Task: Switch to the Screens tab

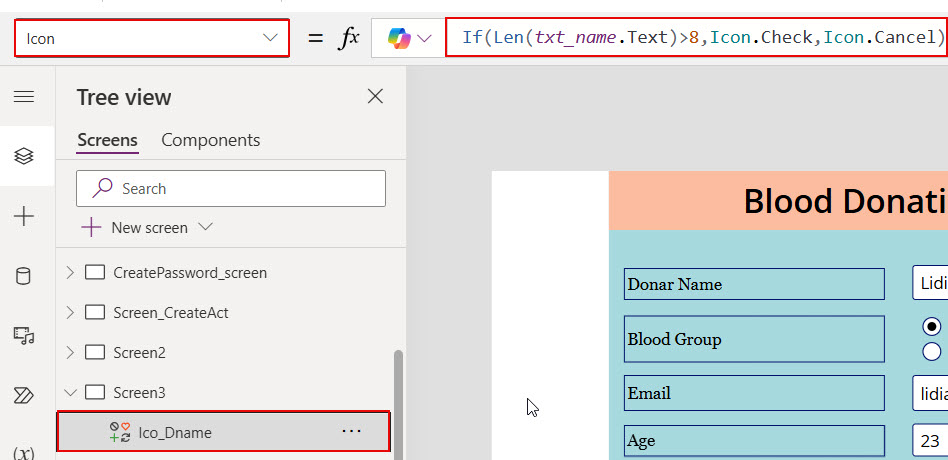Action: click(108, 140)
